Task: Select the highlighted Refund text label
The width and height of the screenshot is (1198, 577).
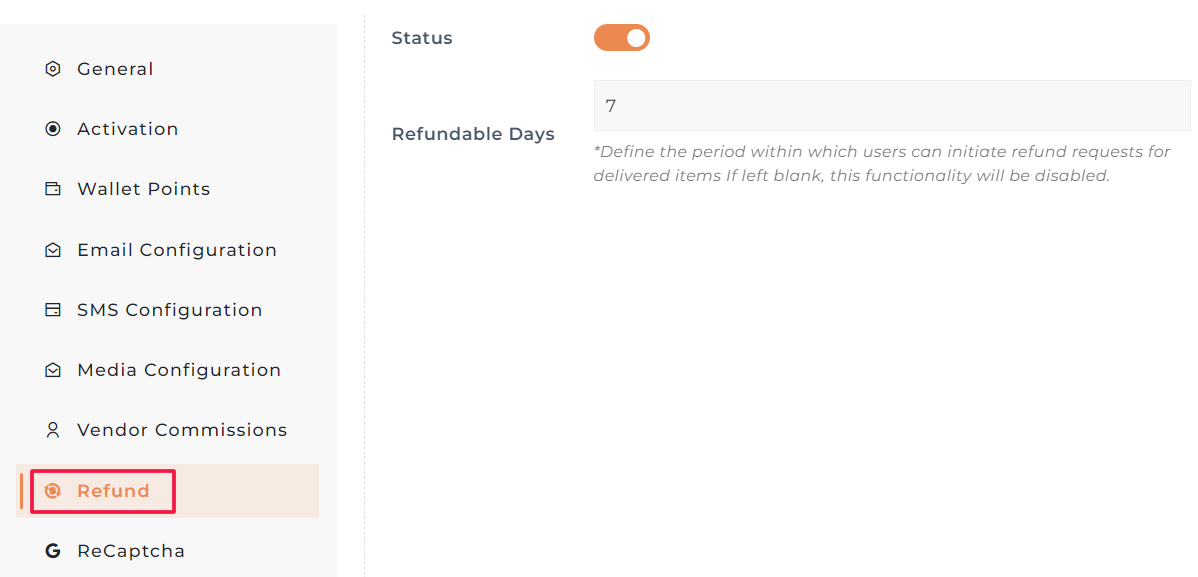Action: pyautogui.click(x=113, y=491)
